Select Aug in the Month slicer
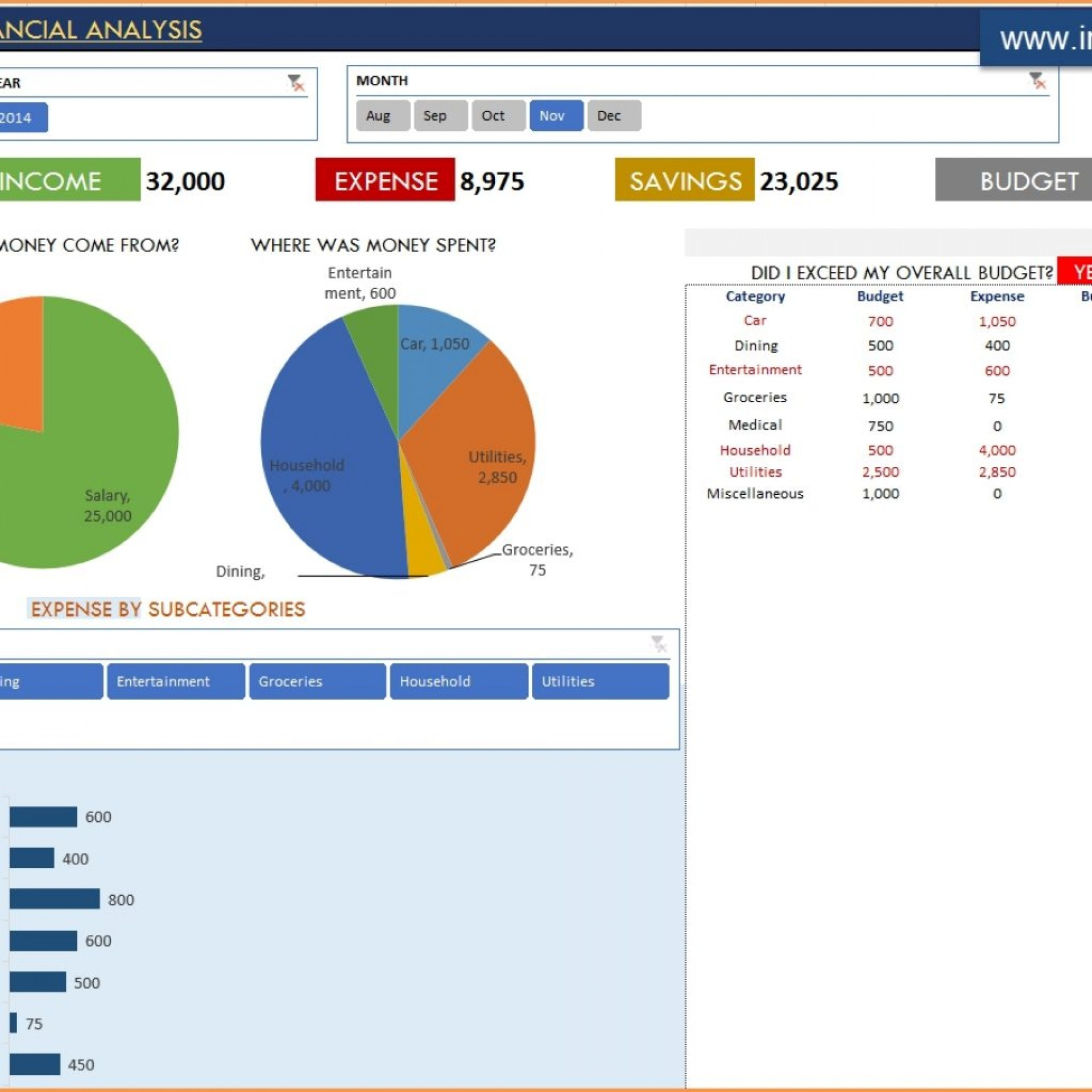Screen dimensions: 1092x1092 tap(383, 116)
